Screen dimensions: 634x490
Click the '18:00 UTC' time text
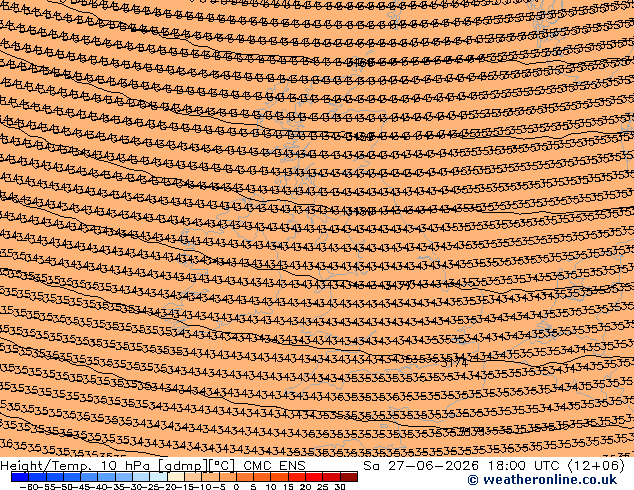(525, 466)
